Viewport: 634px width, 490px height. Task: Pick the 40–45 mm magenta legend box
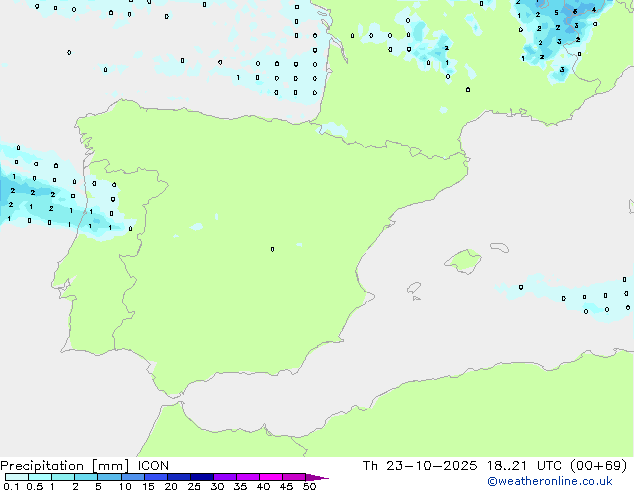tap(271, 477)
